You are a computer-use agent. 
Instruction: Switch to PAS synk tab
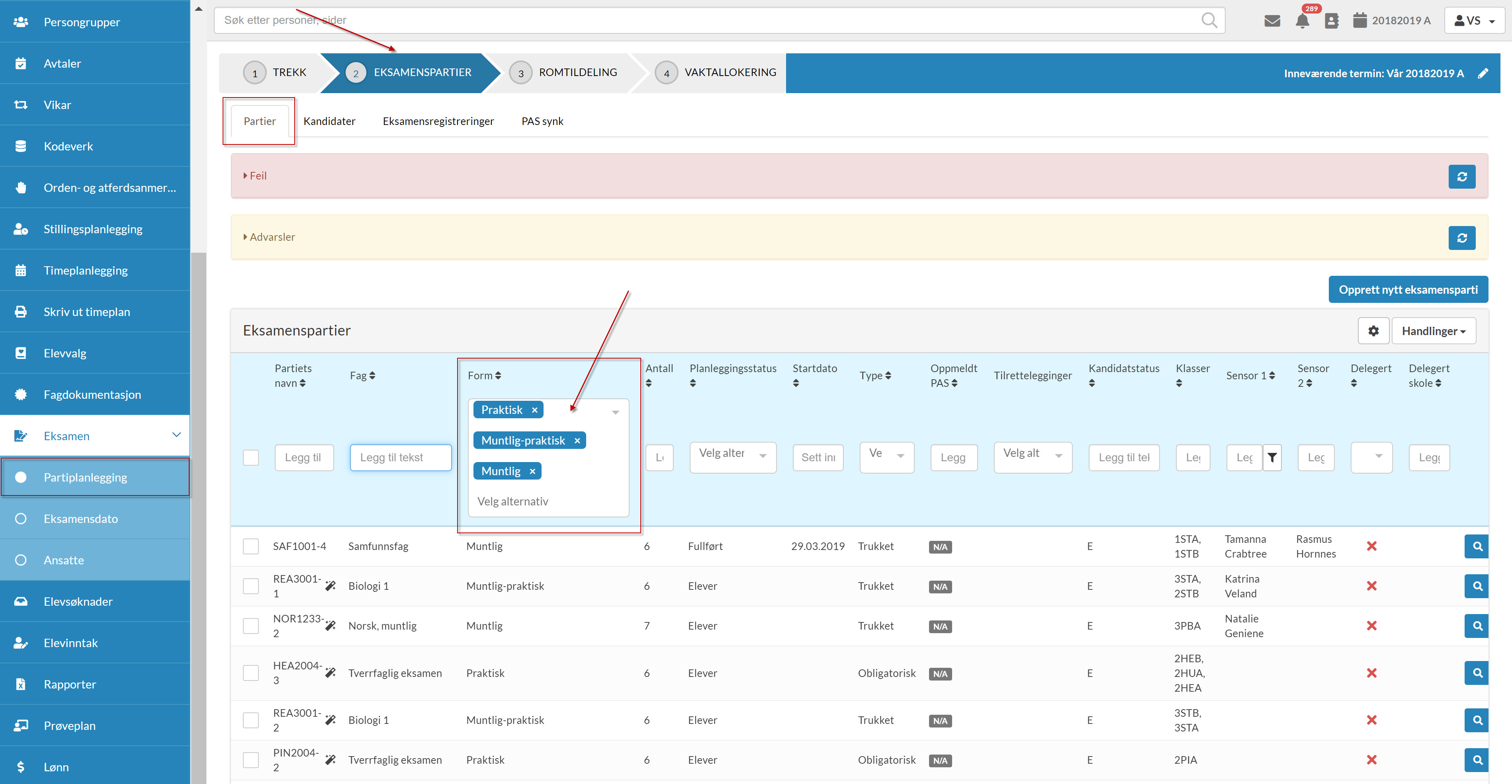[x=542, y=121]
